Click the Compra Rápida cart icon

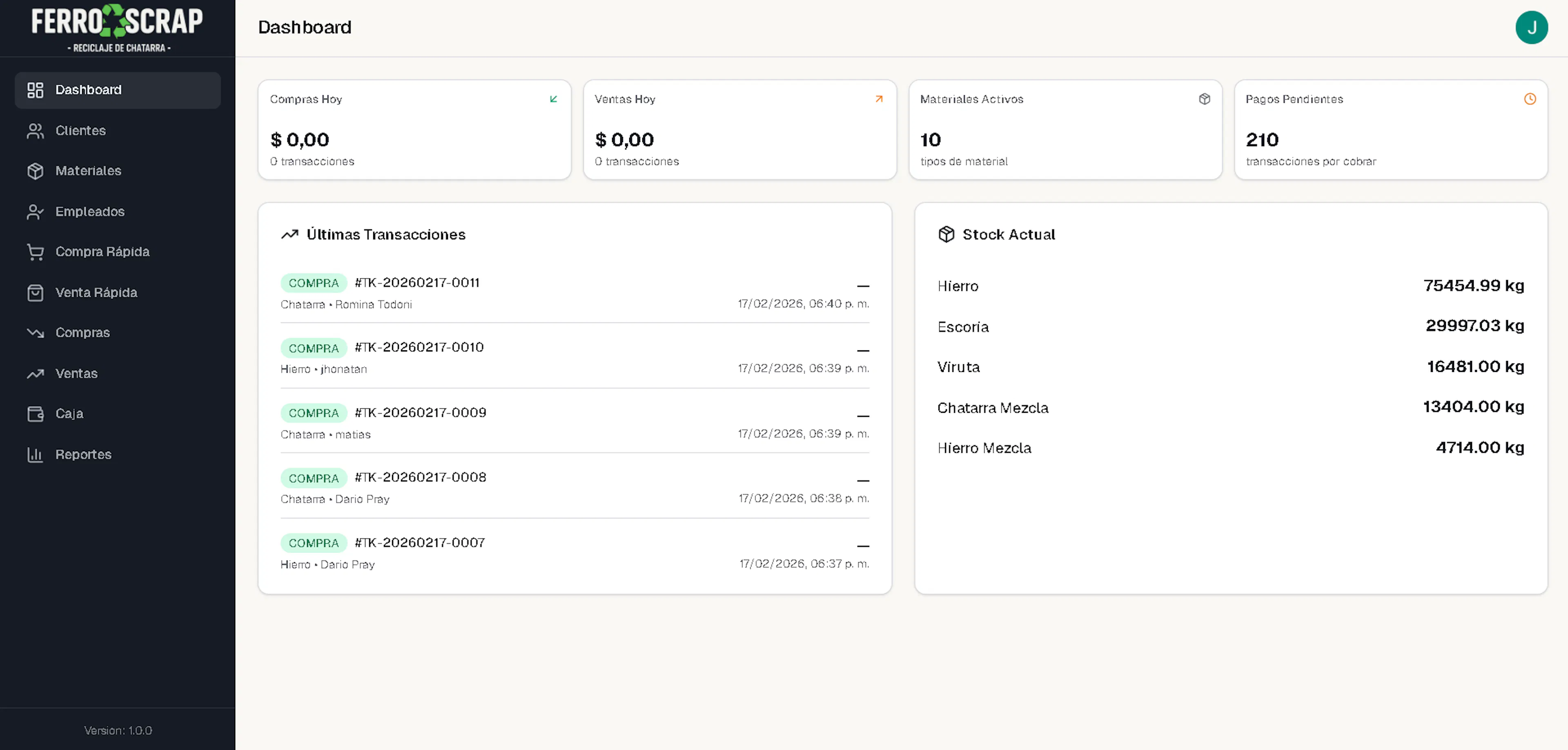click(35, 252)
